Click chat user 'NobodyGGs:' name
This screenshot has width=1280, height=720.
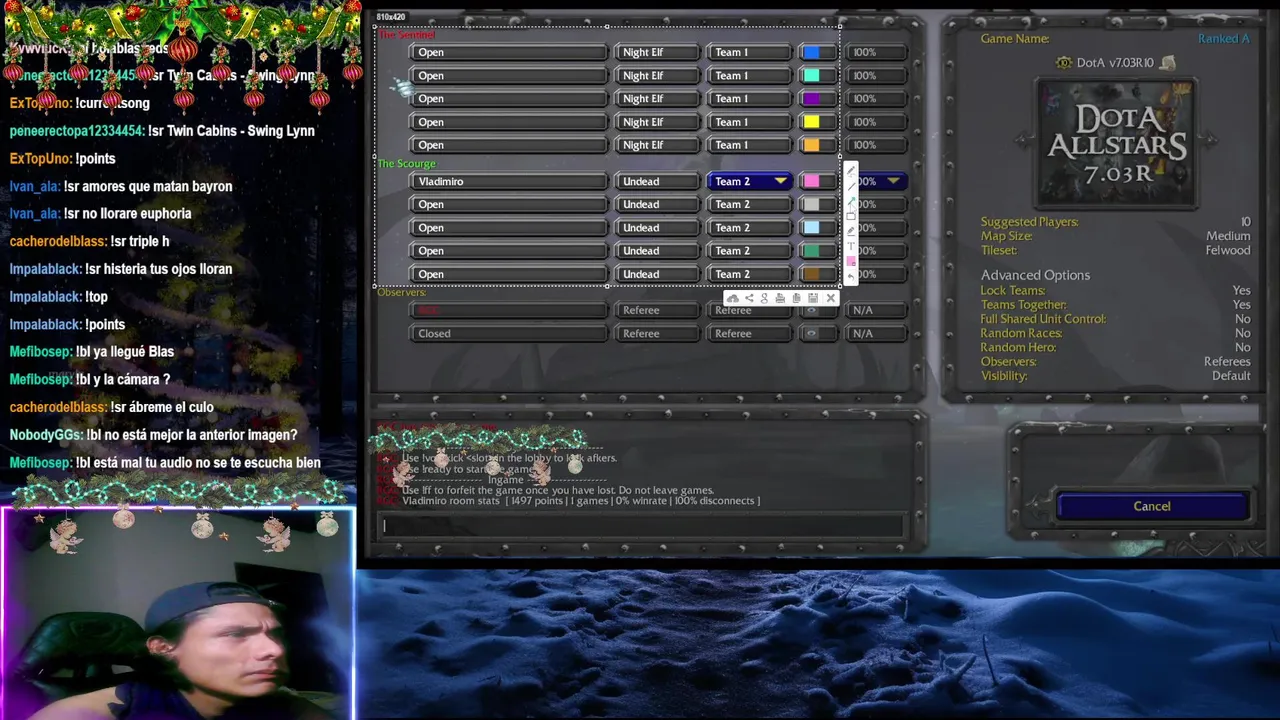pos(45,435)
